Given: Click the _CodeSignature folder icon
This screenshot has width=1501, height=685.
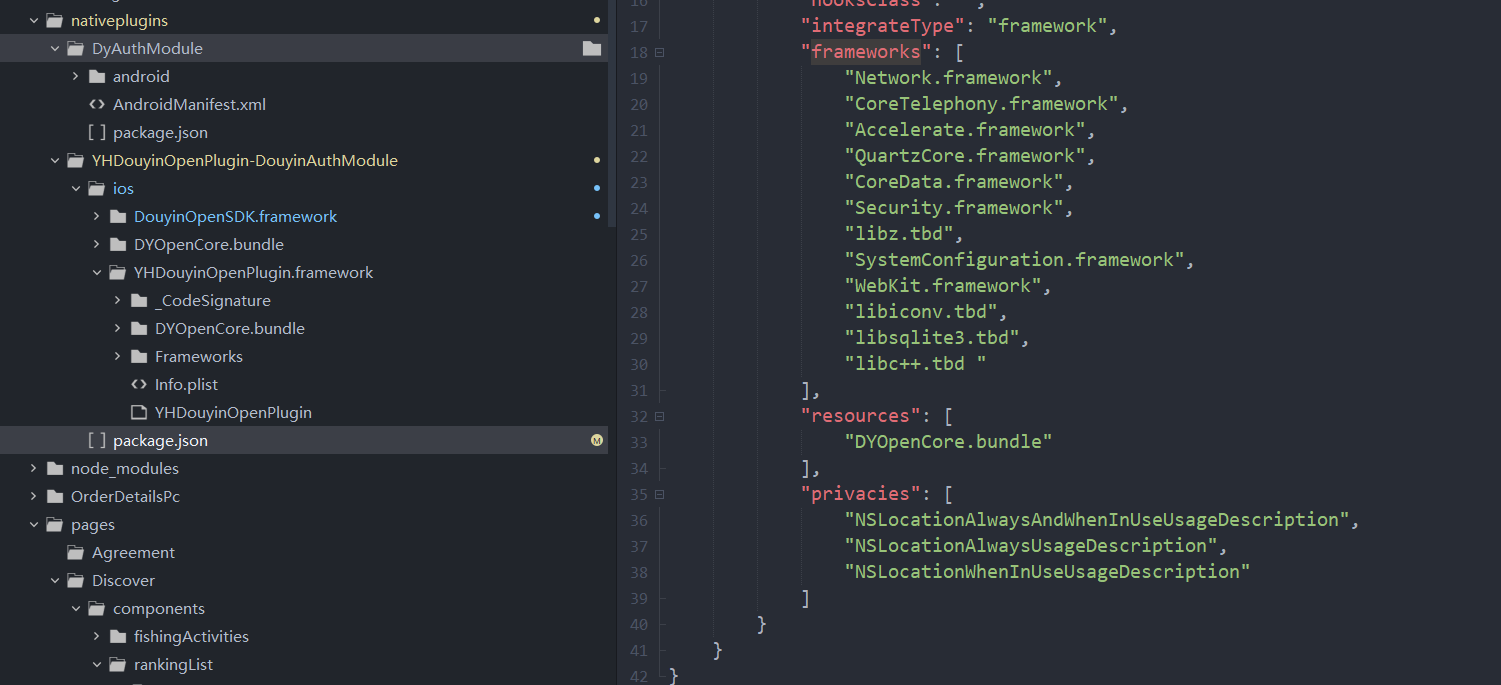Looking at the screenshot, I should click(x=139, y=300).
